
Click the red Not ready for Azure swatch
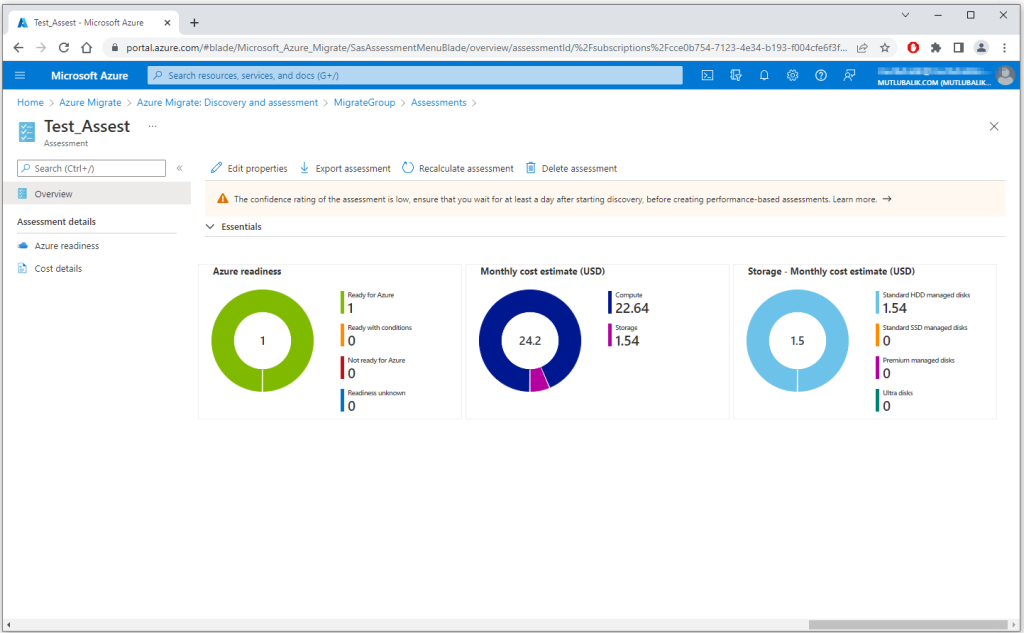click(342, 368)
